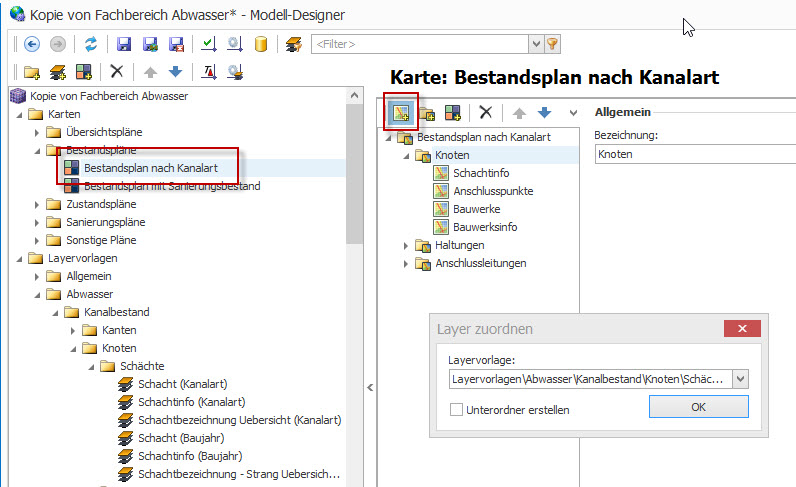Expand the Übersichtspläne folder
The image size is (796, 487).
pyautogui.click(x=38, y=132)
